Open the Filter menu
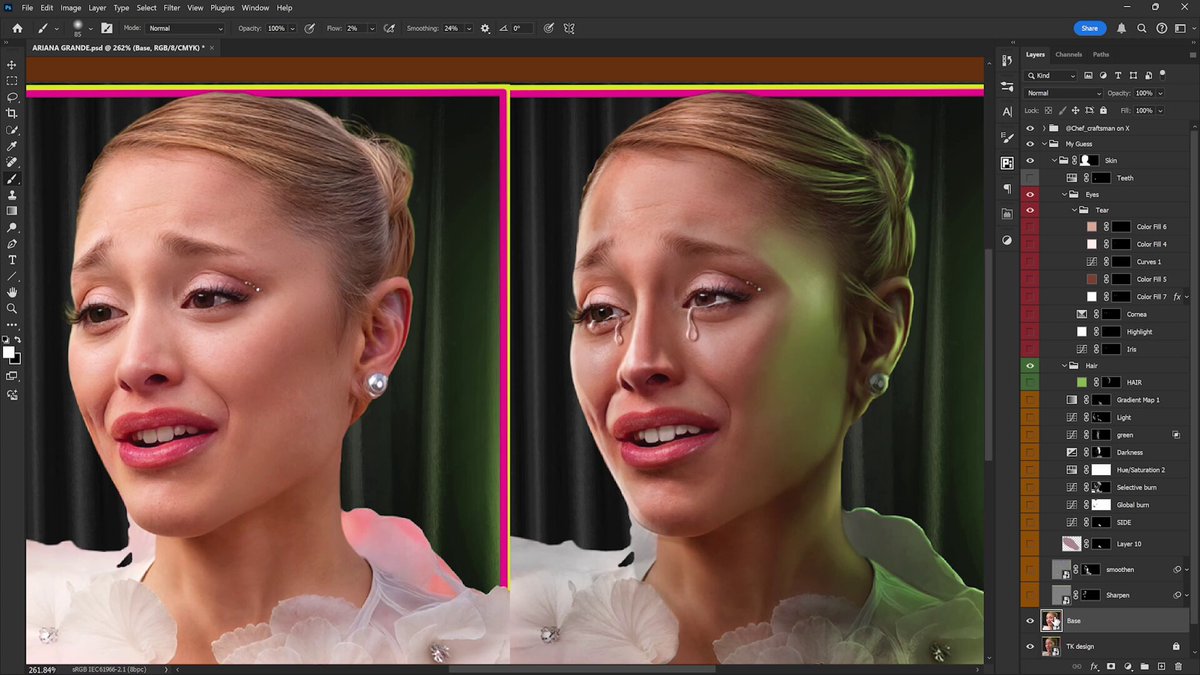This screenshot has height=675, width=1200. [172, 8]
